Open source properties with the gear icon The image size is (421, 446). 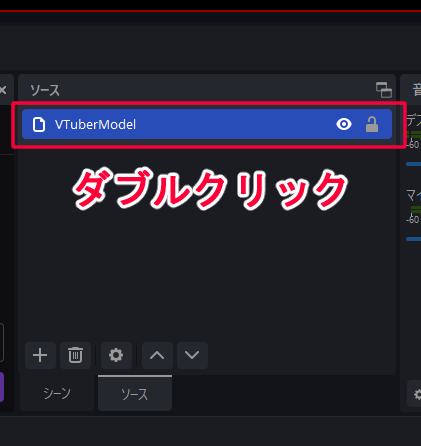116,355
